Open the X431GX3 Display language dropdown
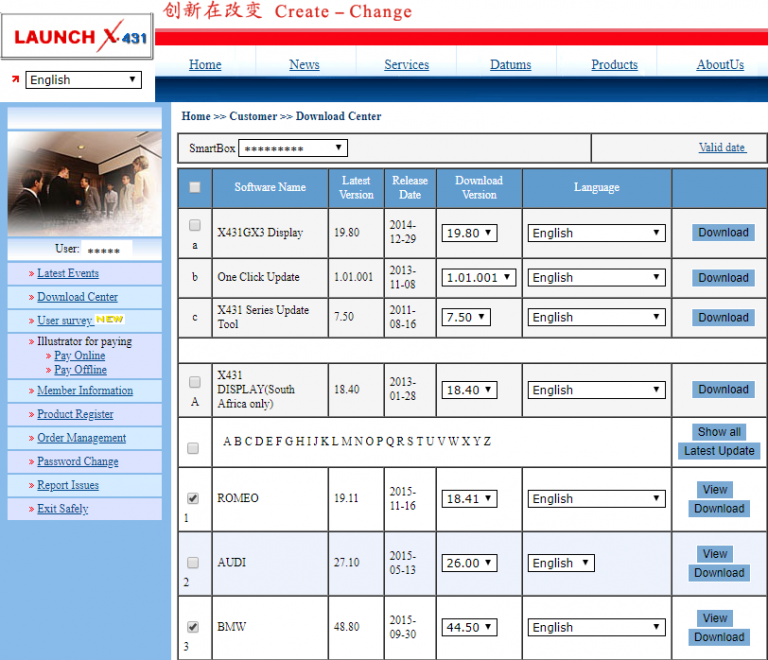 click(597, 233)
